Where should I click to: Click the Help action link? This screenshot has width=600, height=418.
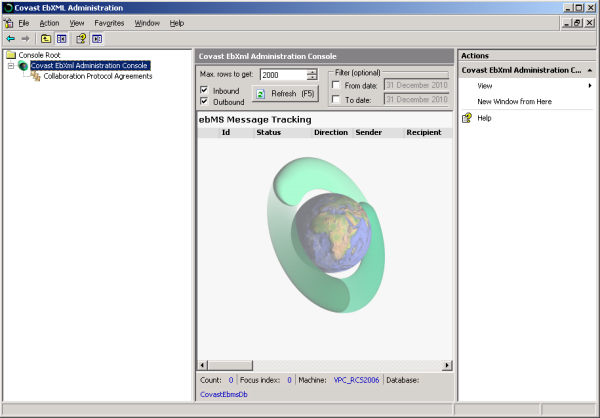pyautogui.click(x=484, y=118)
